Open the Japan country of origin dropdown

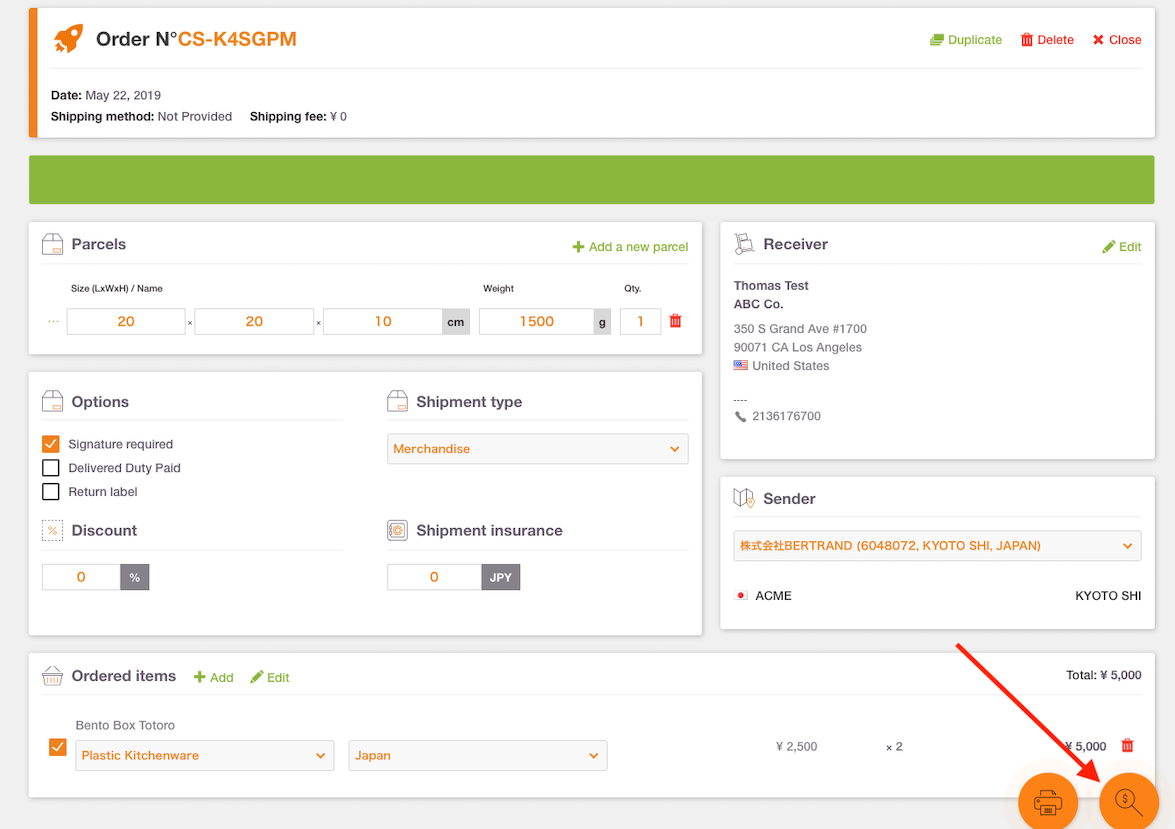[x=477, y=756]
